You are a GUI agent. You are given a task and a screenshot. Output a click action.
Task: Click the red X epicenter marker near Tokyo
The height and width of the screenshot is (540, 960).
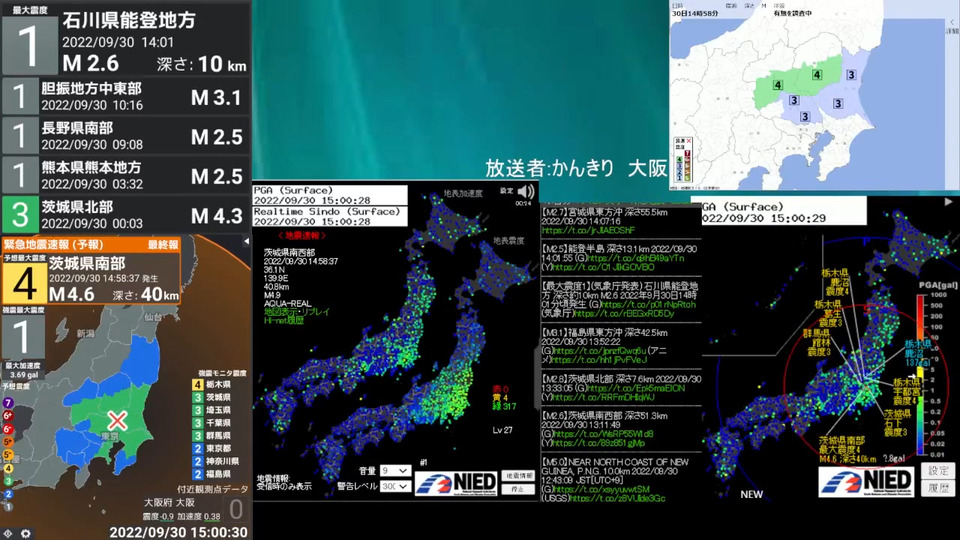coord(117,421)
